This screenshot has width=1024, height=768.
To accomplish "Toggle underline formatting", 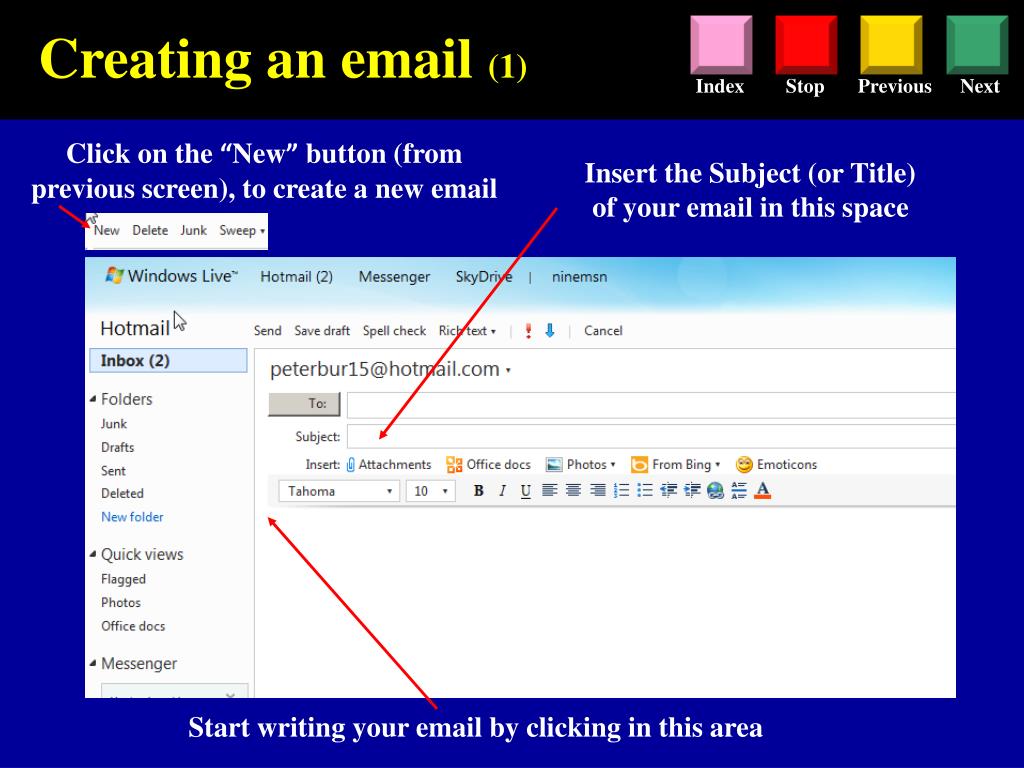I will click(x=525, y=491).
